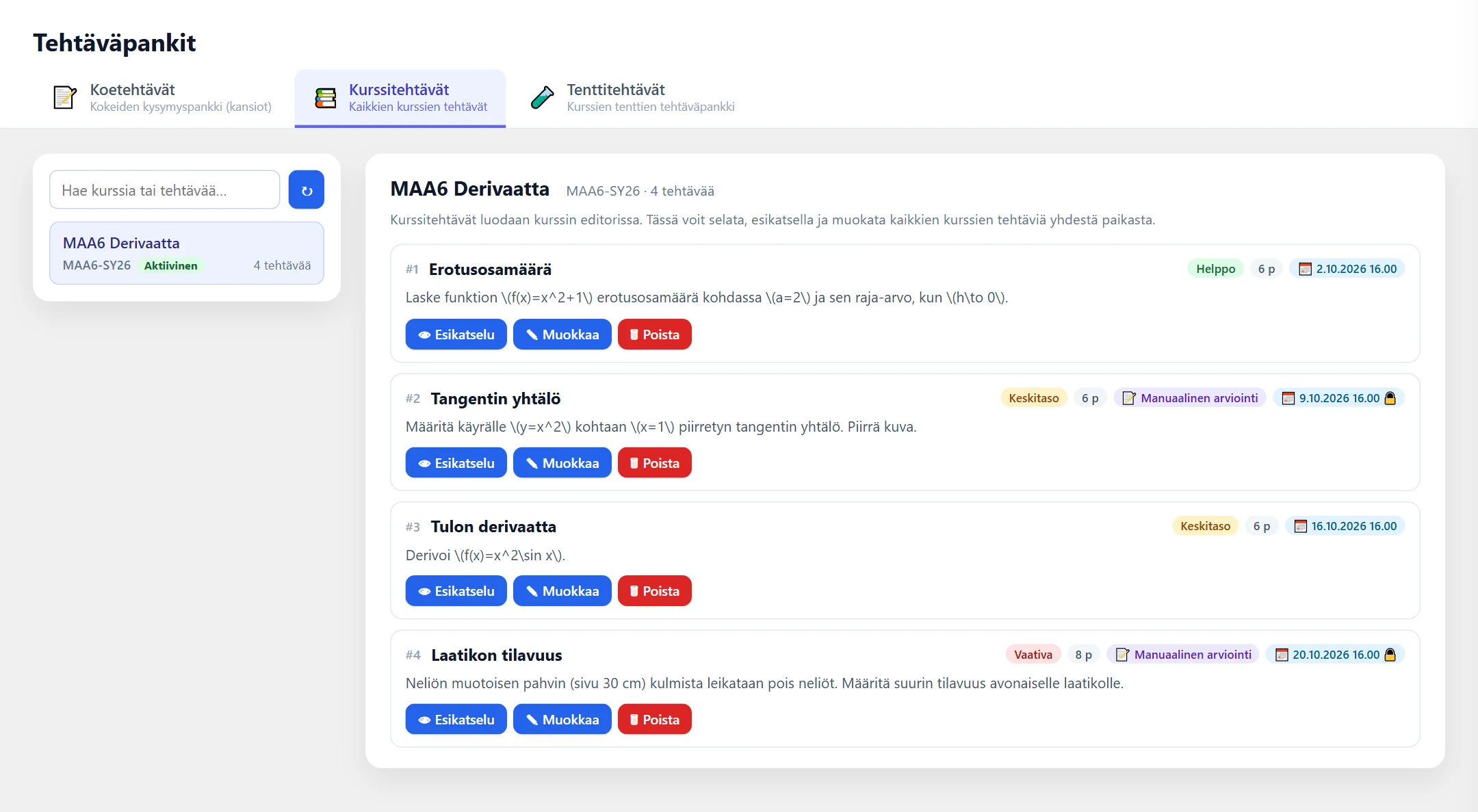Click the books icon of Kurssitehtävät tab
Viewport: 1478px width, 812px height.
tap(326, 98)
